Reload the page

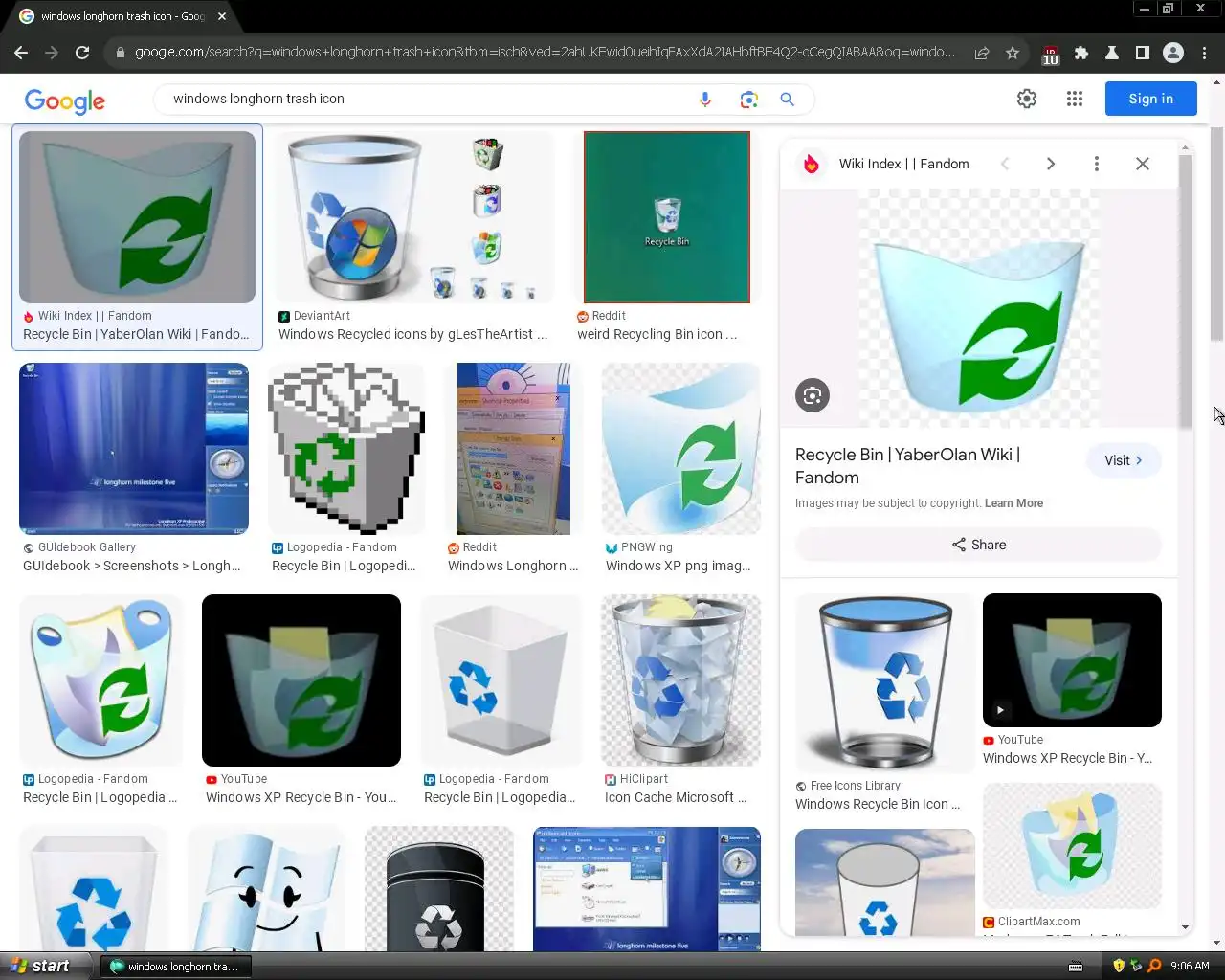82,53
